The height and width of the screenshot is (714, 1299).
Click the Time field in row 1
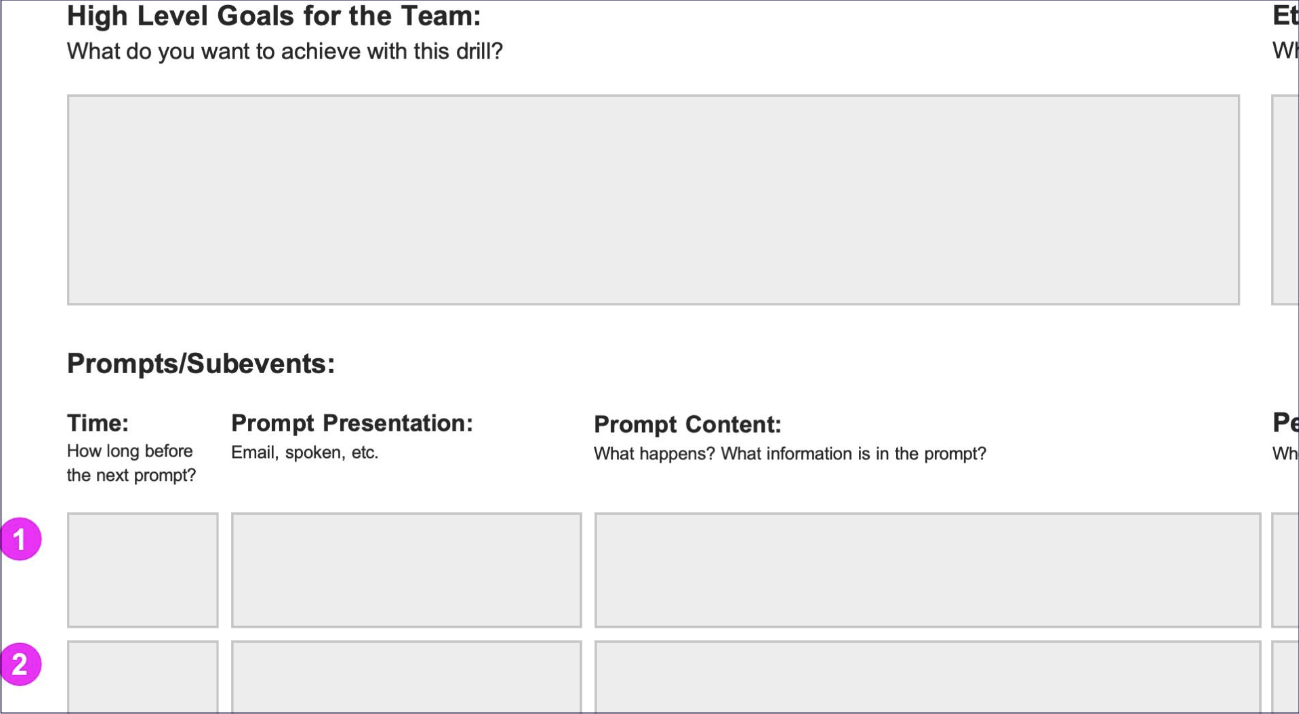point(142,570)
